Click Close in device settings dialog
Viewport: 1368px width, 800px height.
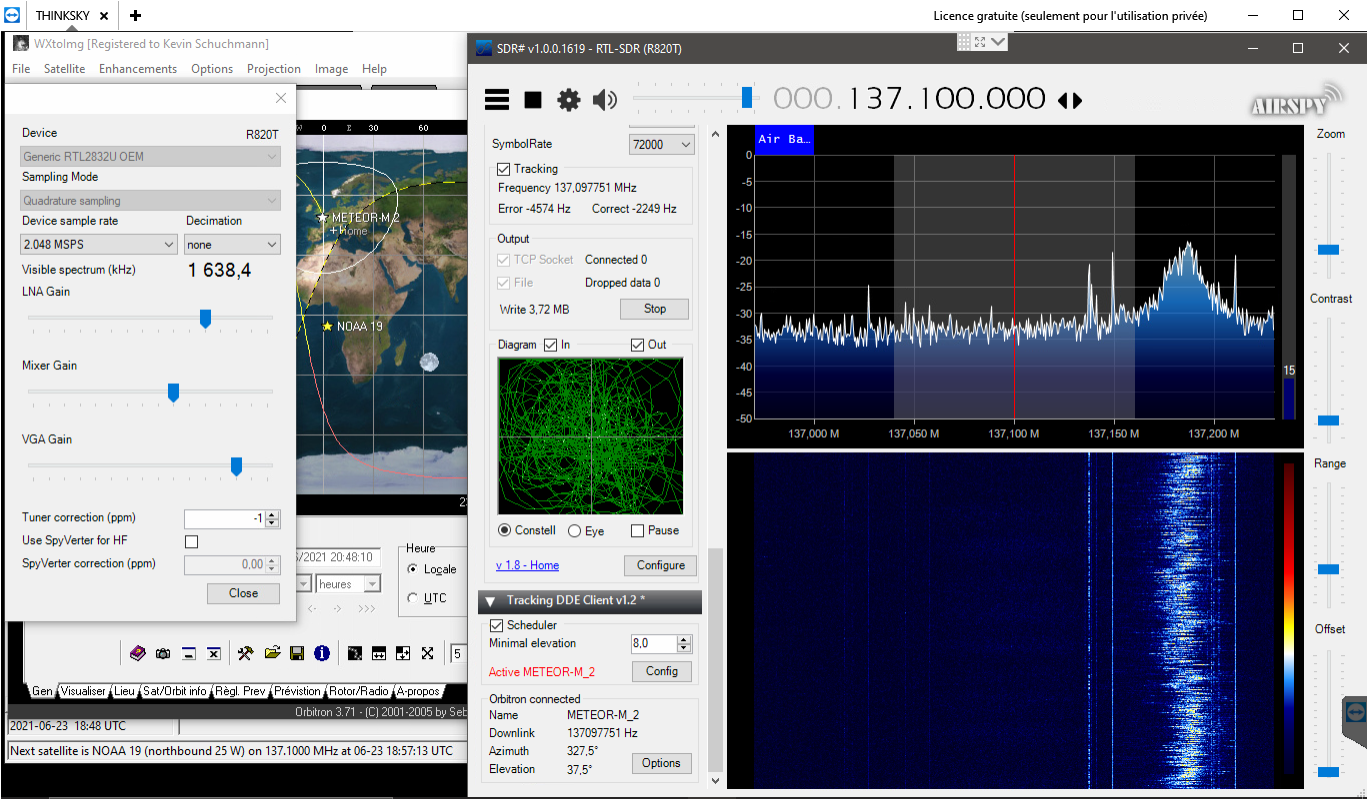click(243, 593)
